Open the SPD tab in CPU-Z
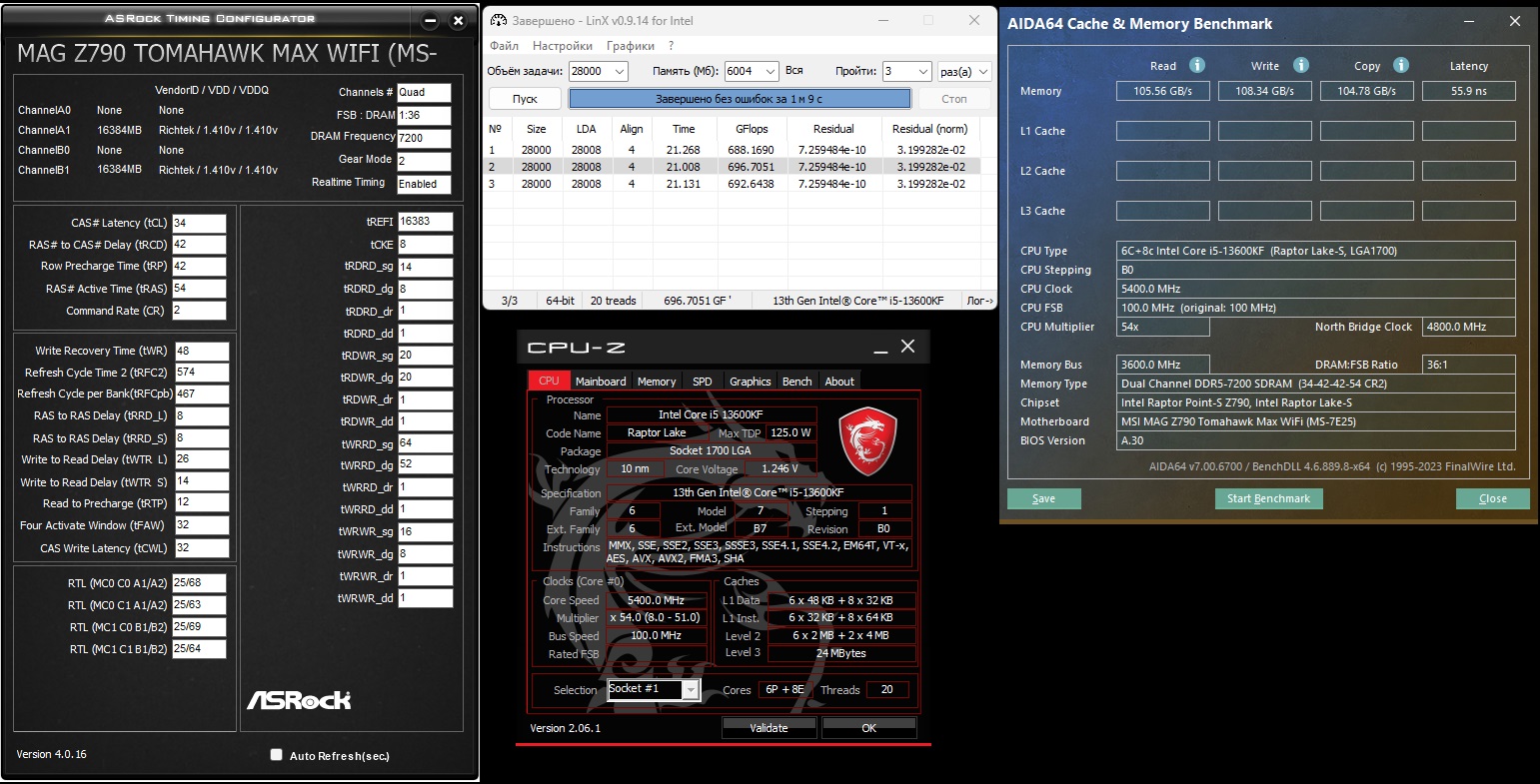 pos(703,381)
